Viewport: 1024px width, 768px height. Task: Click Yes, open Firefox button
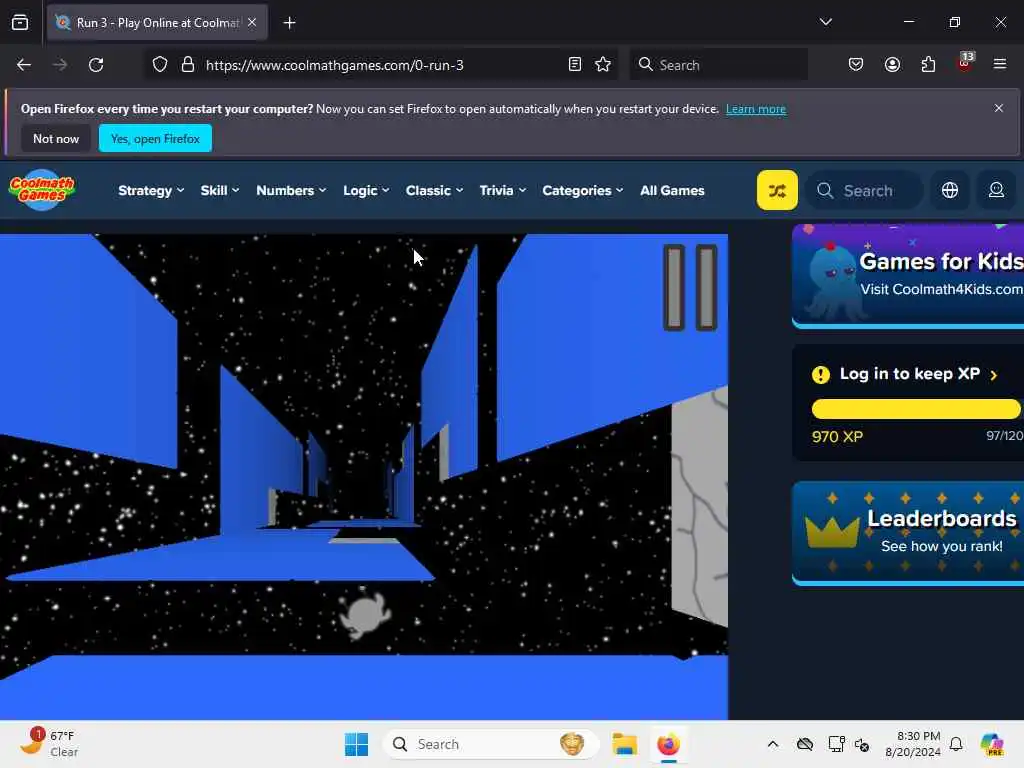click(x=155, y=138)
